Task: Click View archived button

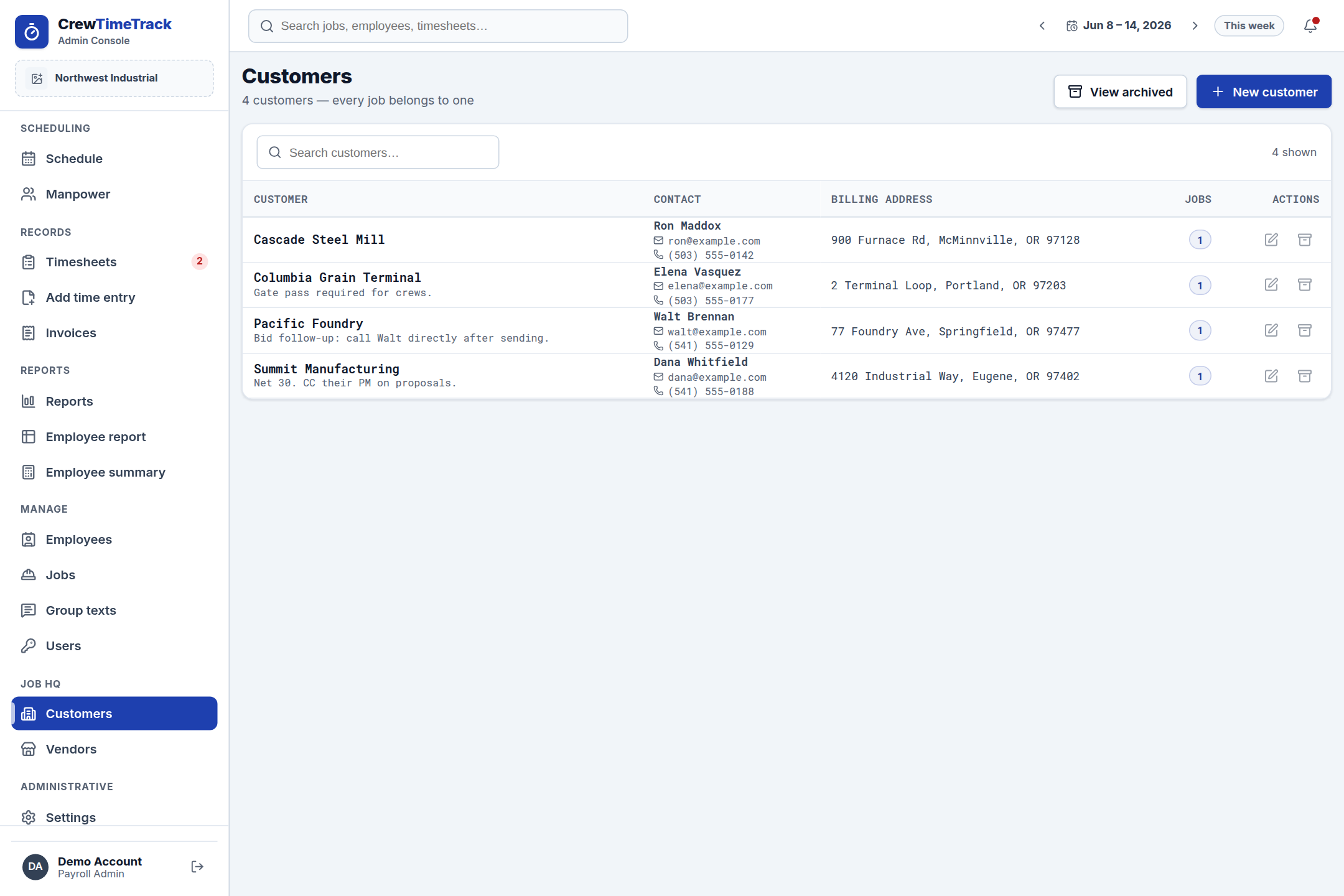Action: (x=1120, y=92)
